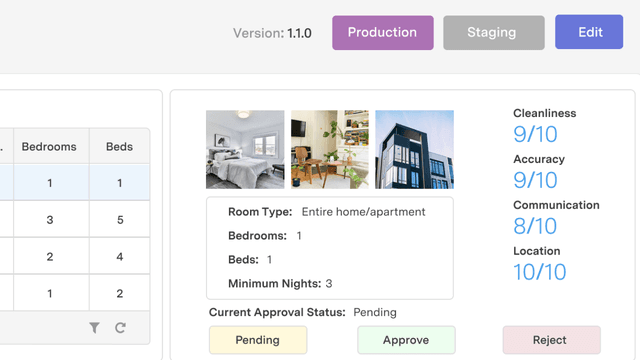
Task: Click the blue Edit button
Action: click(x=589, y=32)
